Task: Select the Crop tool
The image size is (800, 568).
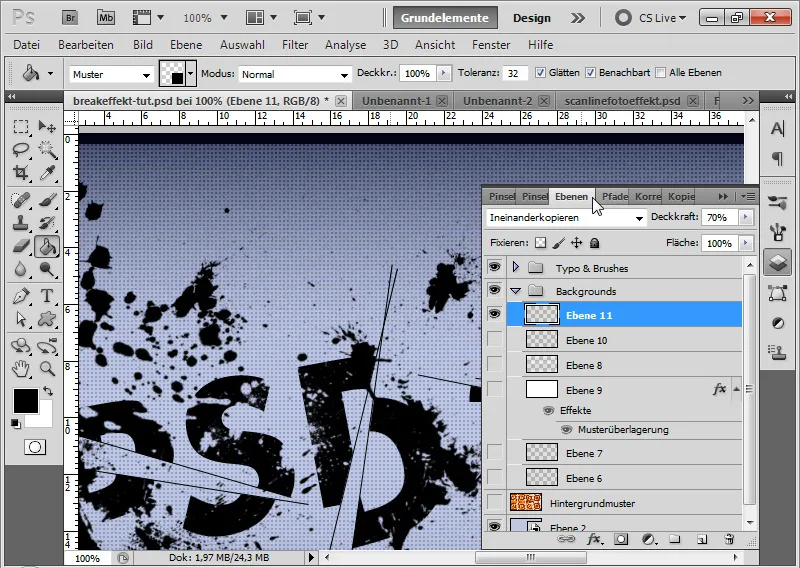Action: click(20, 172)
